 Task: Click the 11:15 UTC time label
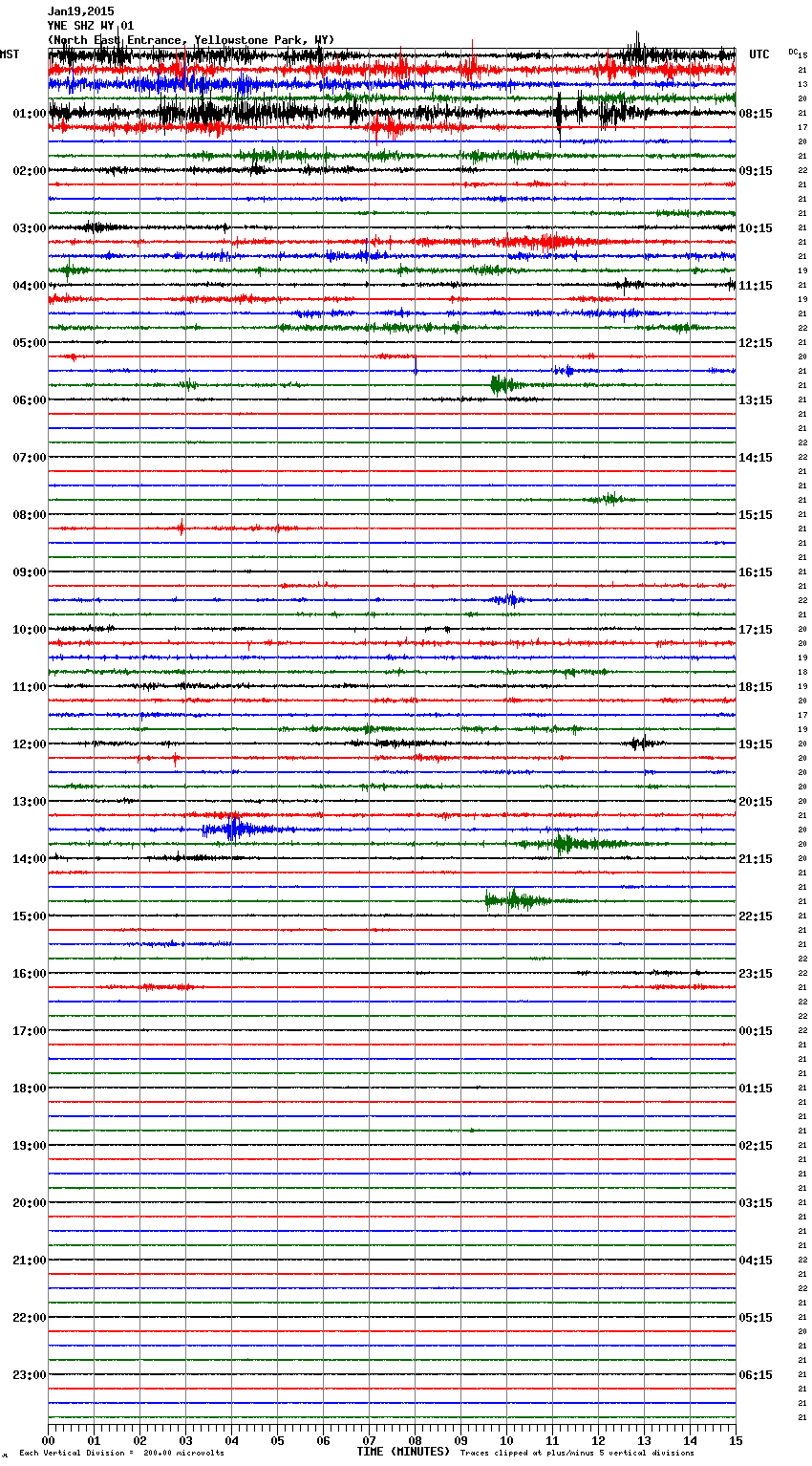coord(756,286)
